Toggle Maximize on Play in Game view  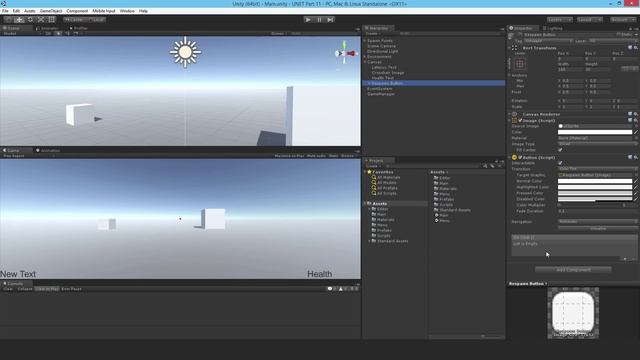coord(289,156)
